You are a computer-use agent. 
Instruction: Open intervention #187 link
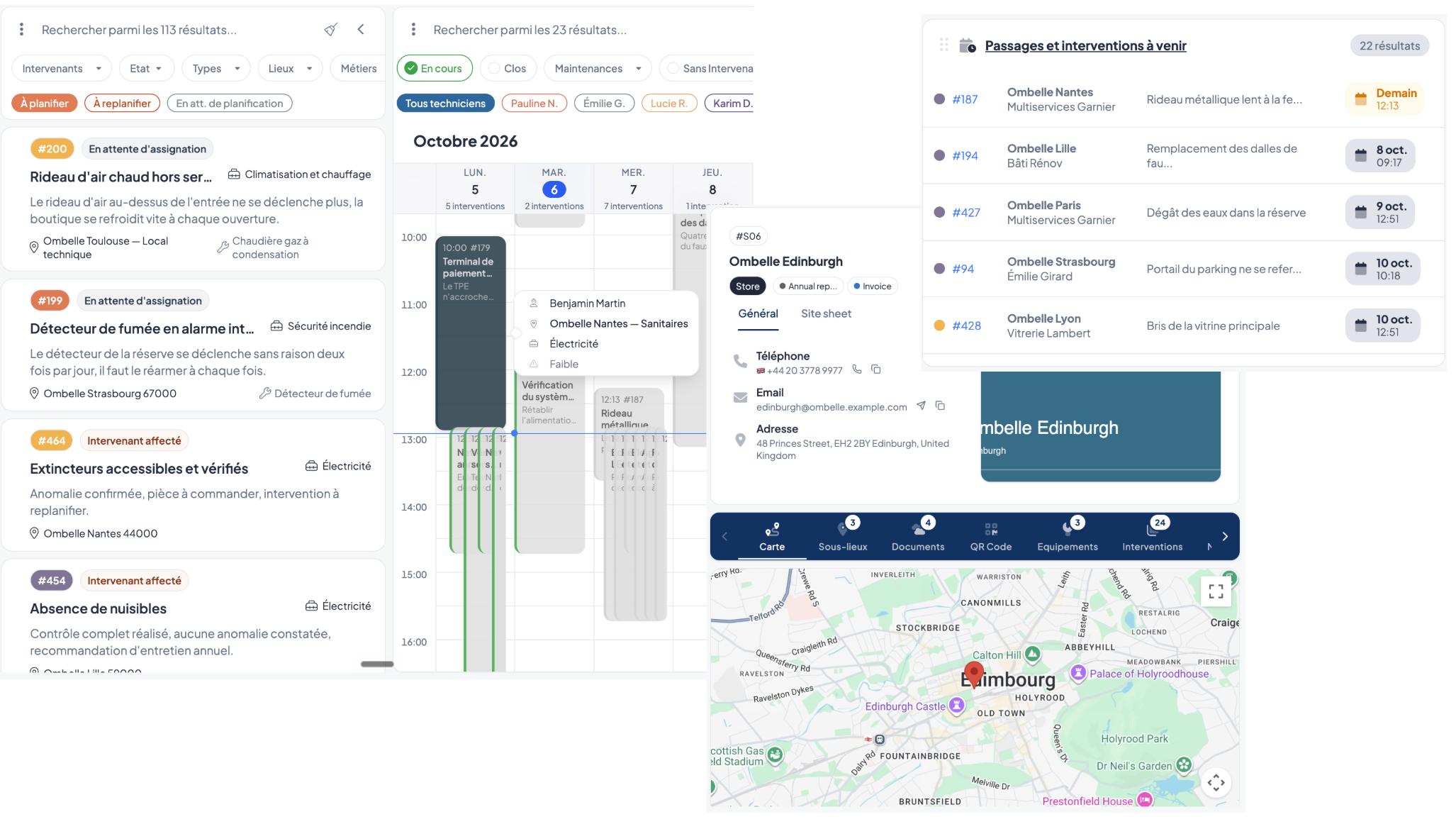[x=965, y=99]
